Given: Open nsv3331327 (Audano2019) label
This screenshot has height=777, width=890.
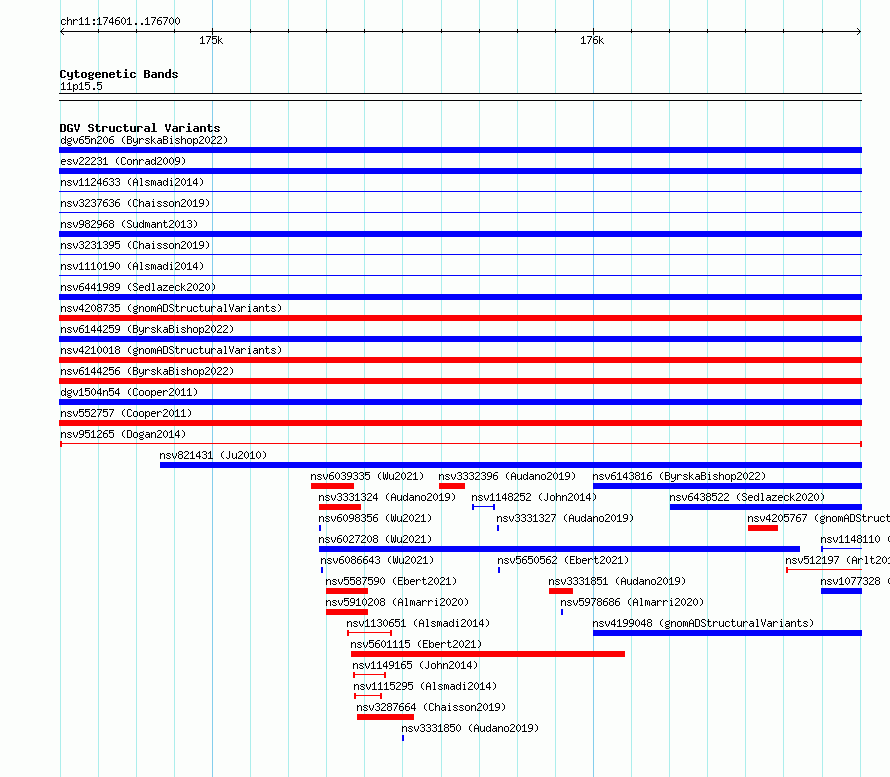Looking at the screenshot, I should [565, 518].
